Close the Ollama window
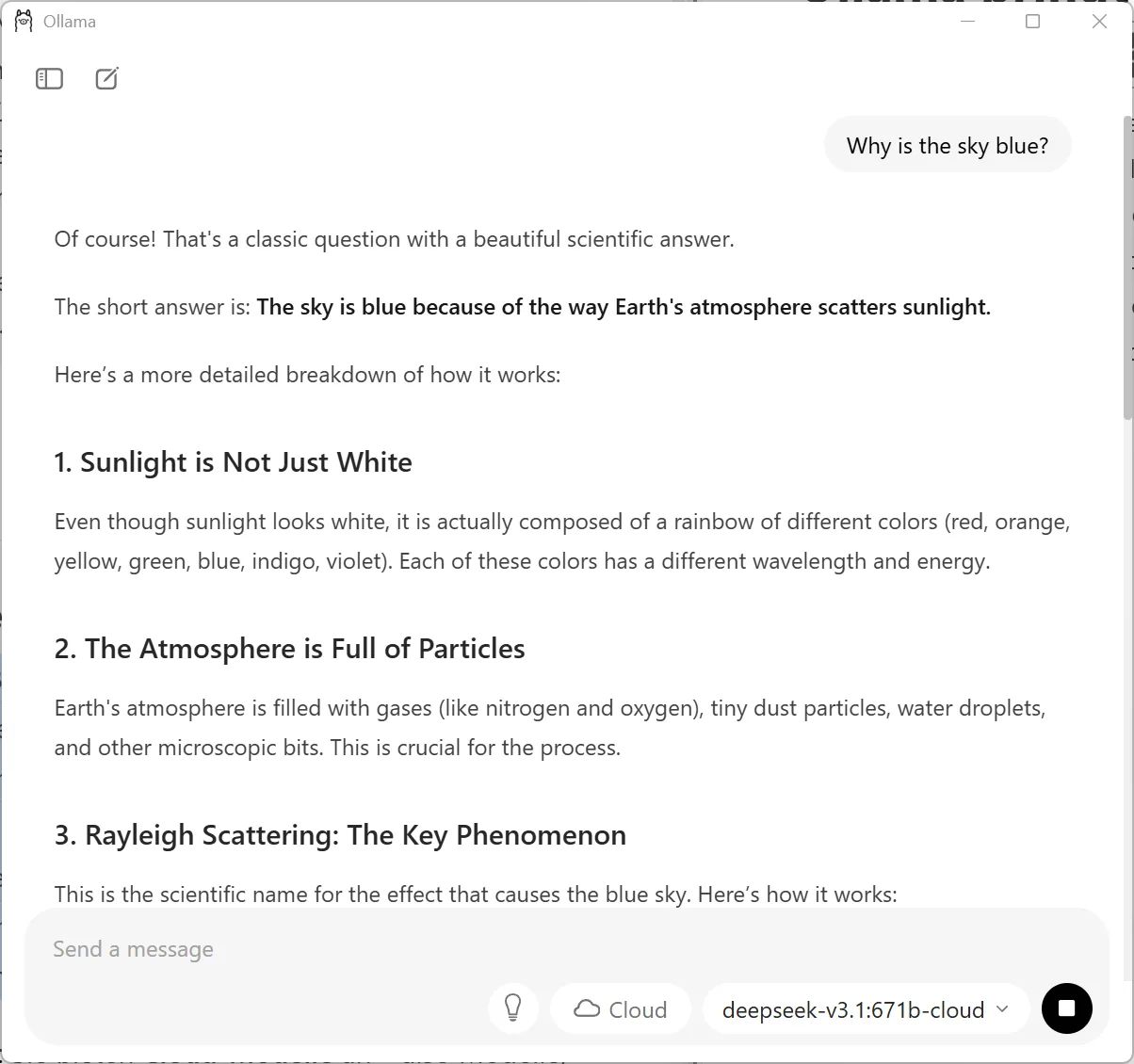 click(1099, 21)
